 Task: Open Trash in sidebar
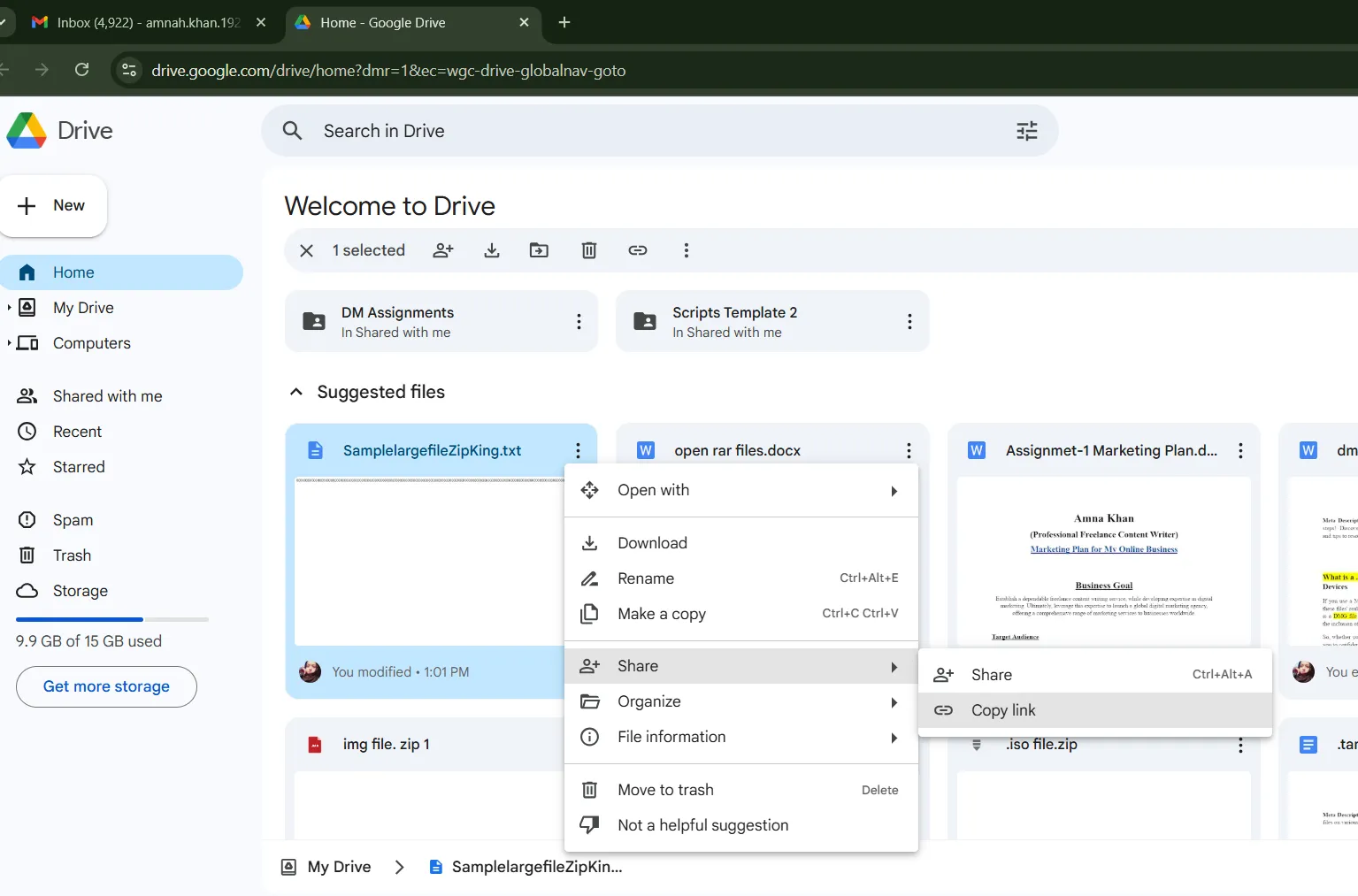(x=121, y=555)
